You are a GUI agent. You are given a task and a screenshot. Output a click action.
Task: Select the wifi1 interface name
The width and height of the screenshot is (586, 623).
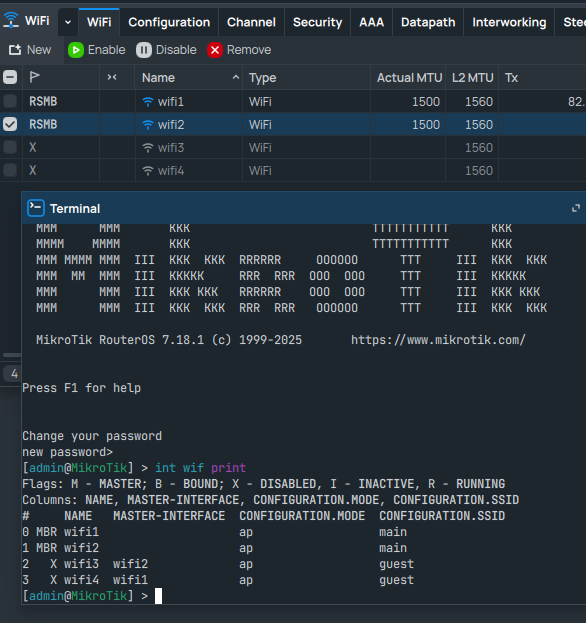171,102
